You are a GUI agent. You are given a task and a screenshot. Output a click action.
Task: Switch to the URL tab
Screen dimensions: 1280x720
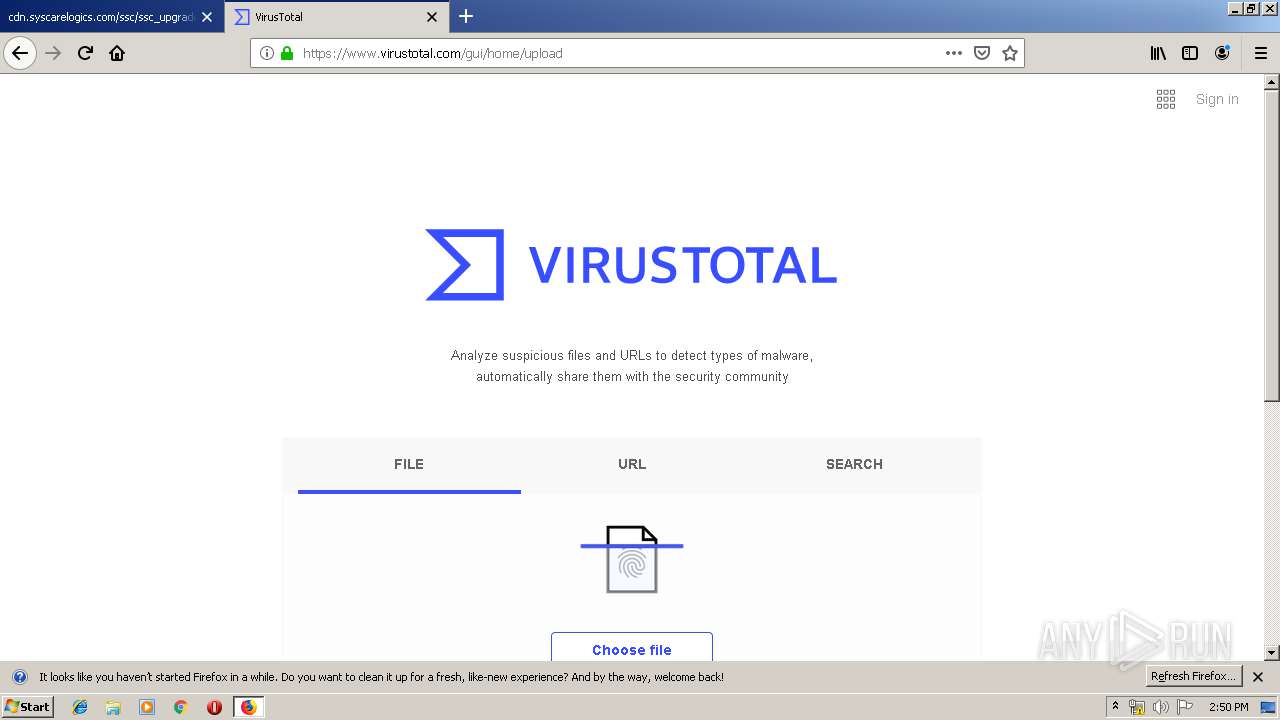632,464
